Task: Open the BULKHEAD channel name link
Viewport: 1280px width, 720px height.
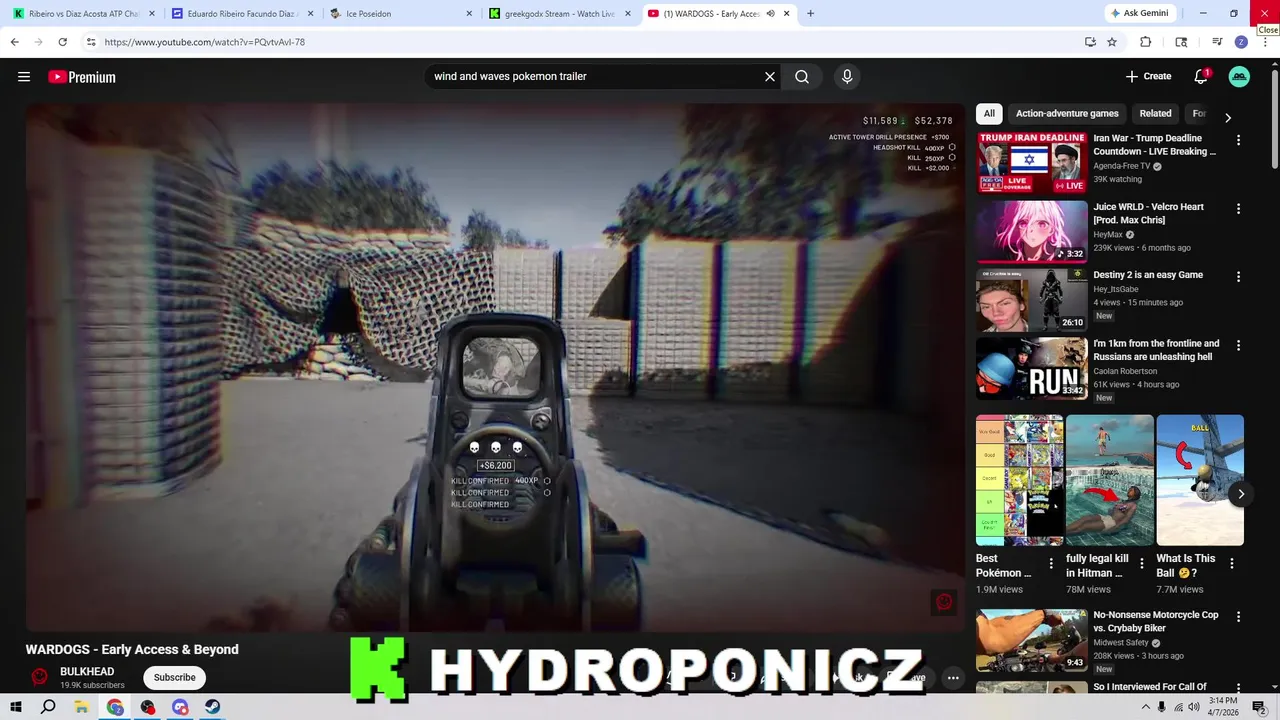Action: tap(87, 672)
